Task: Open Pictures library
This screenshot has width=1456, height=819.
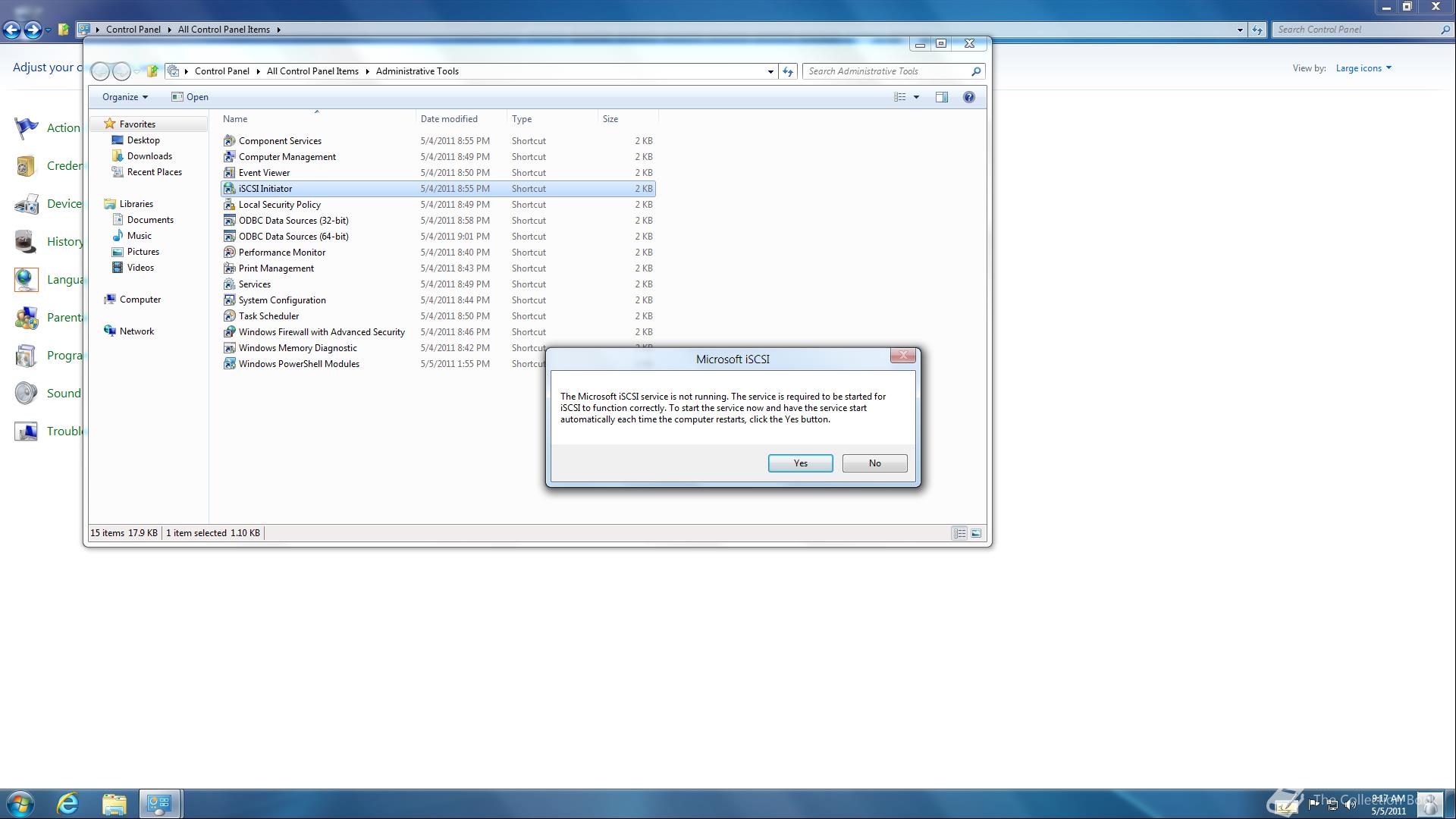Action: 143,252
